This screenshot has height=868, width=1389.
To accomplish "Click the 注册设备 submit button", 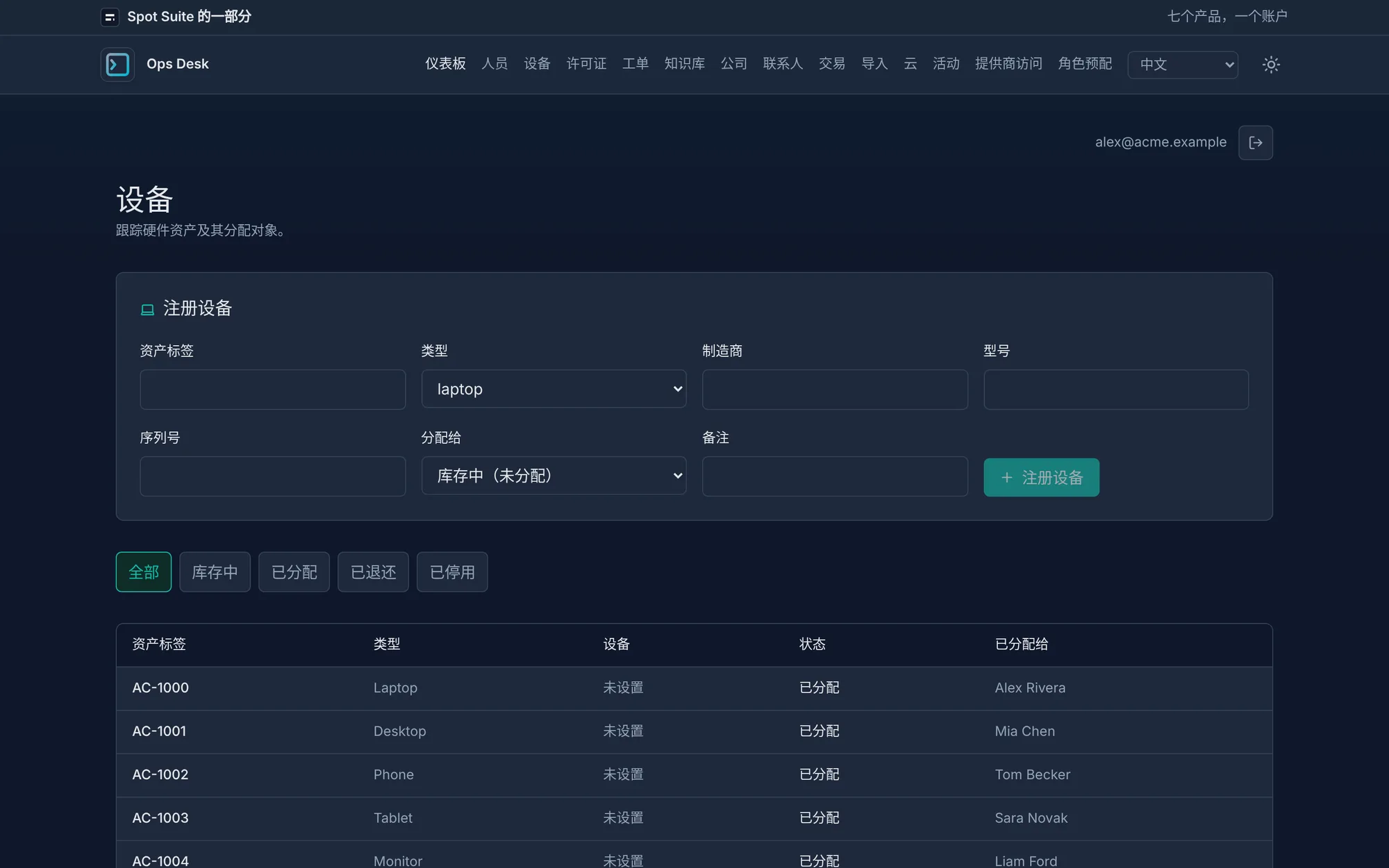I will 1041,477.
